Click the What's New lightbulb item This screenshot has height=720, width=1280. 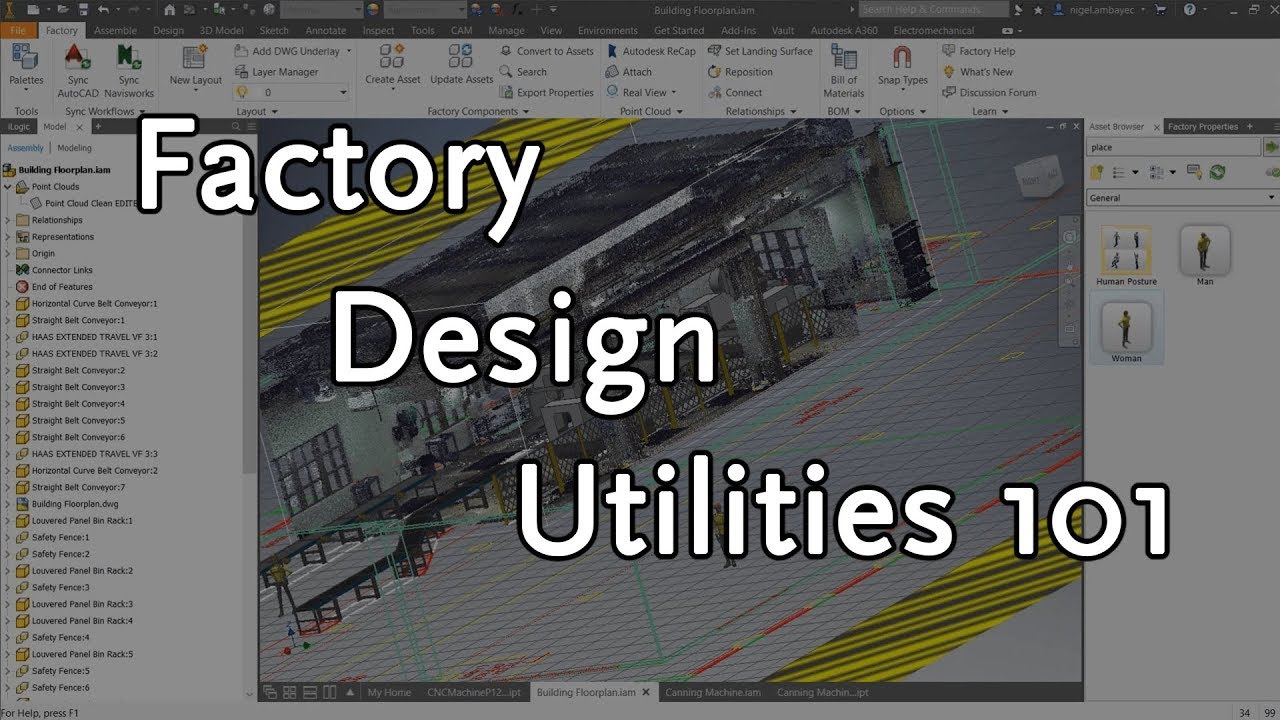point(977,72)
